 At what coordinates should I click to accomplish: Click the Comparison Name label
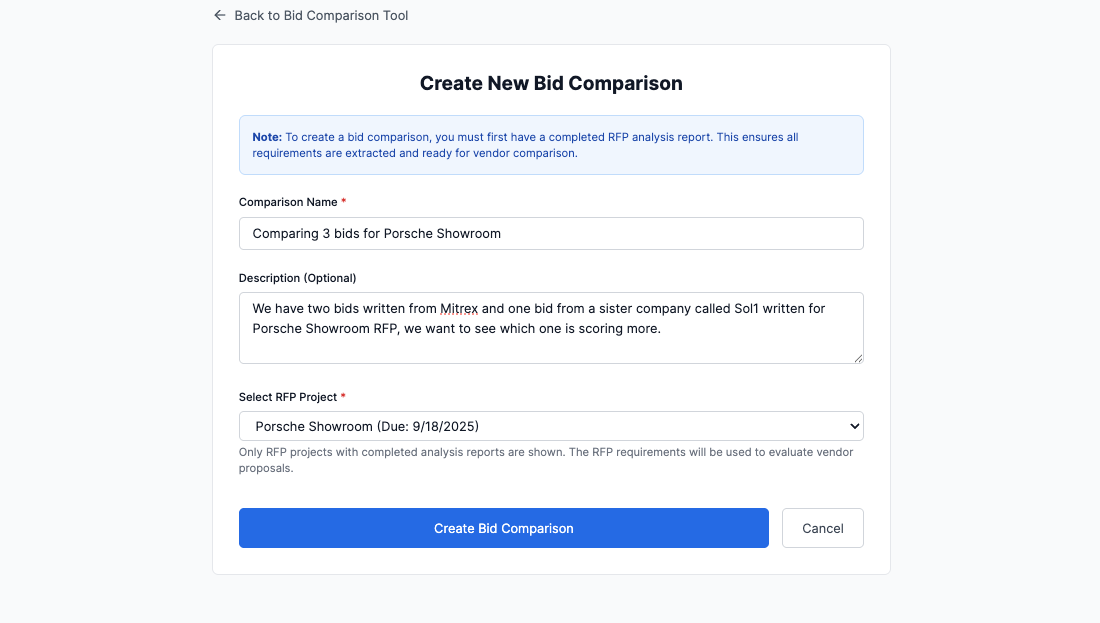(x=288, y=202)
